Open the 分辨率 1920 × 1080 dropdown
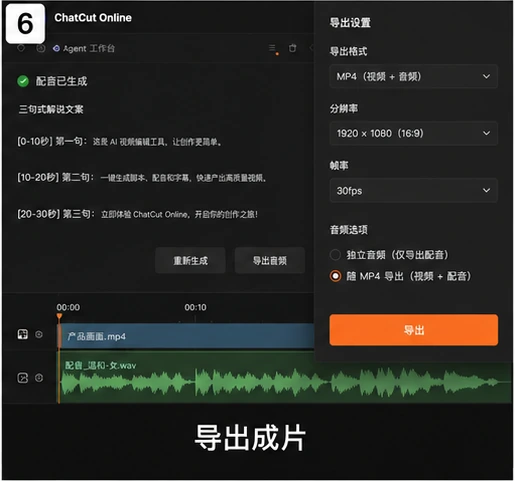This screenshot has width=515, height=481. point(413,133)
